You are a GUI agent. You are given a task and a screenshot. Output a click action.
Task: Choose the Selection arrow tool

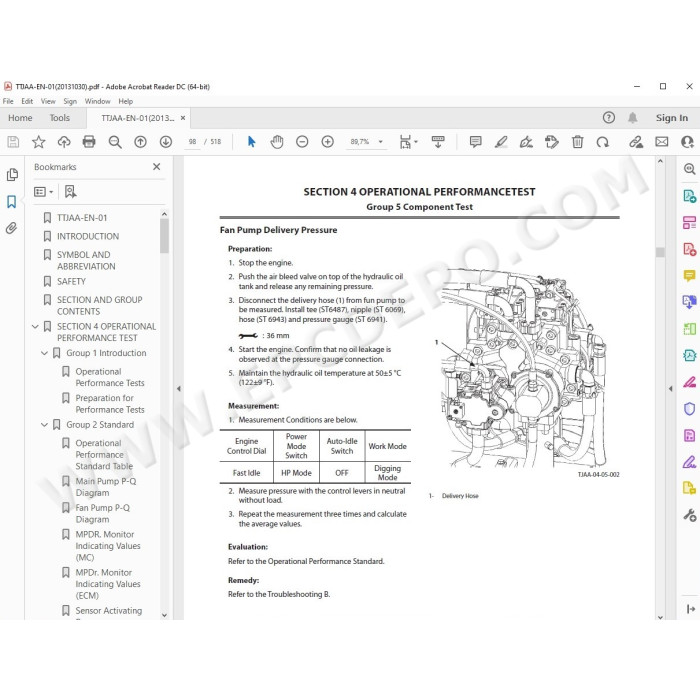251,142
